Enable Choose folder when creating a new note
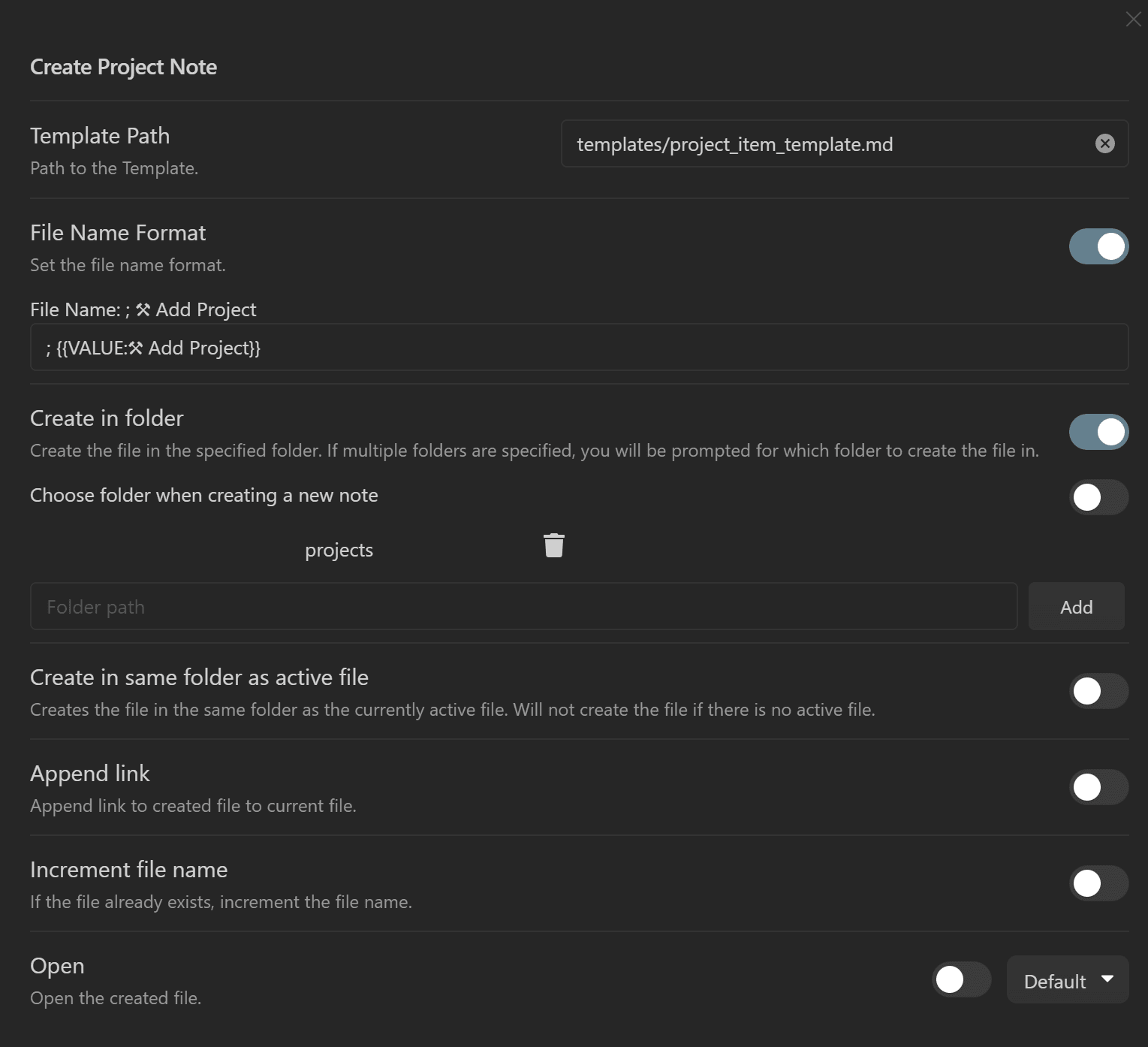Viewport: 1148px width, 1047px height. click(1098, 496)
